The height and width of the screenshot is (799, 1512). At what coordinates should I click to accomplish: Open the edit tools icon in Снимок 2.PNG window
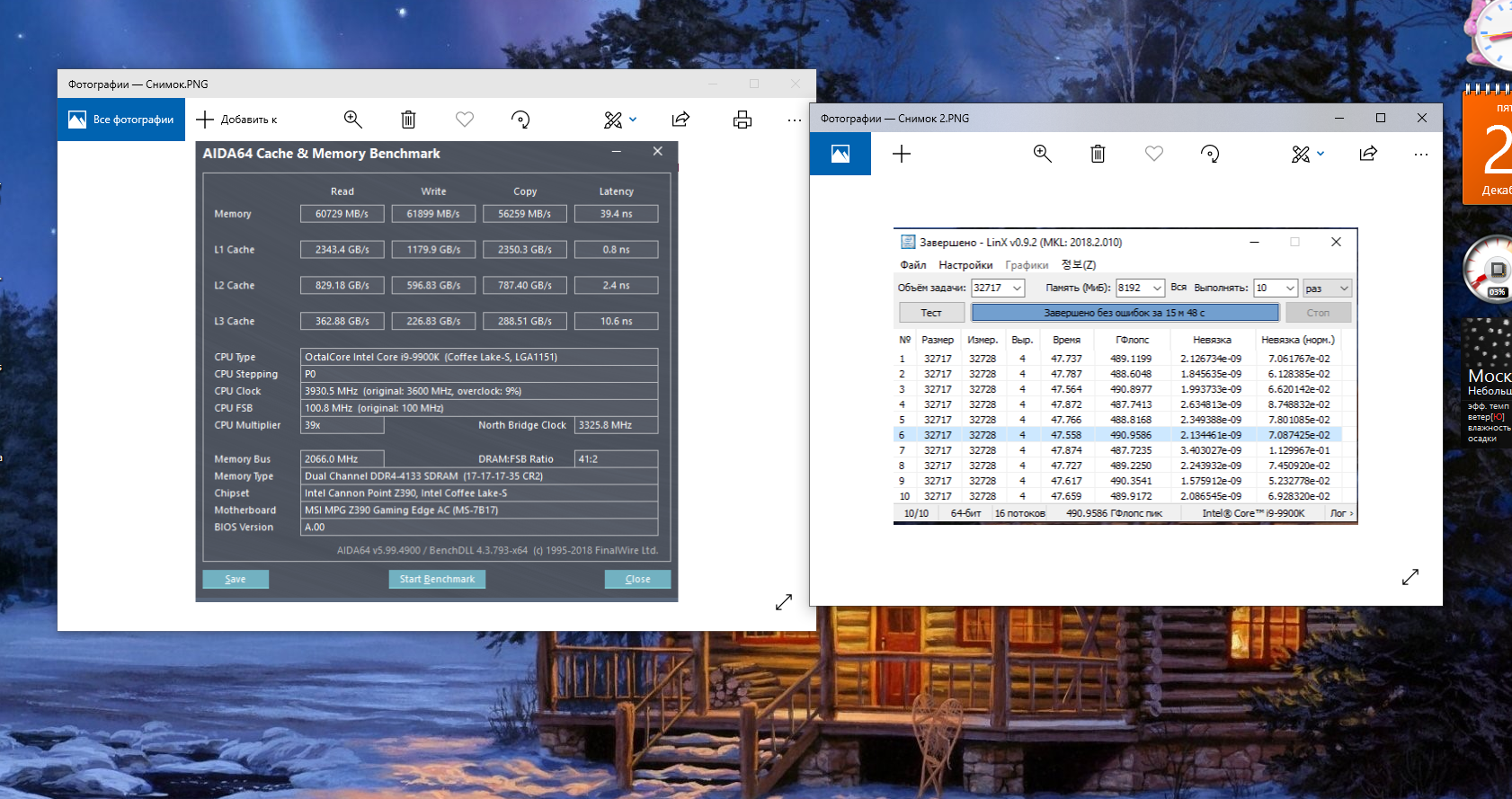1301,154
